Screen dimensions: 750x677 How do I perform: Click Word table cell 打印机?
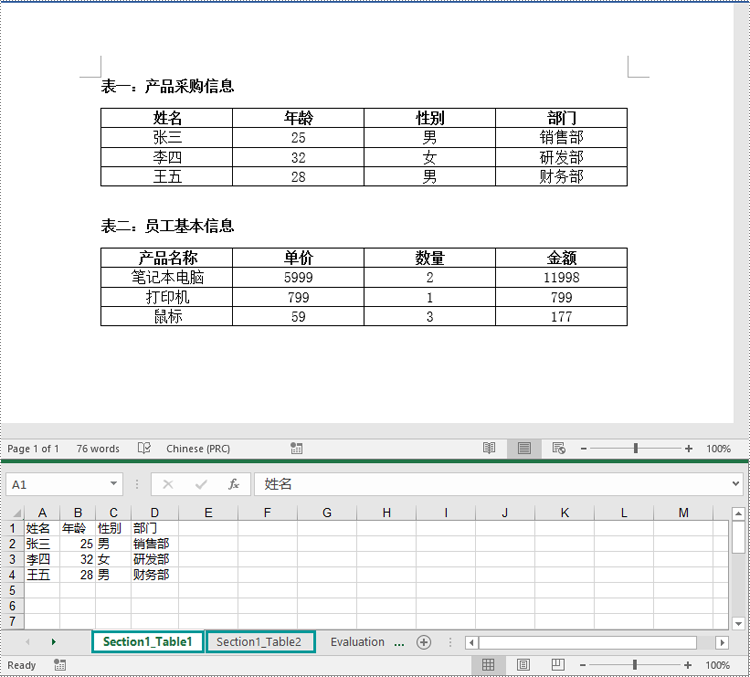167,297
